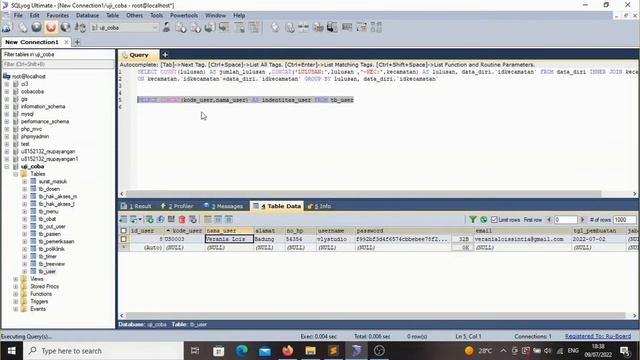The width and height of the screenshot is (640, 360).
Task: Open Sublime Text from the taskbar
Action: (333, 351)
